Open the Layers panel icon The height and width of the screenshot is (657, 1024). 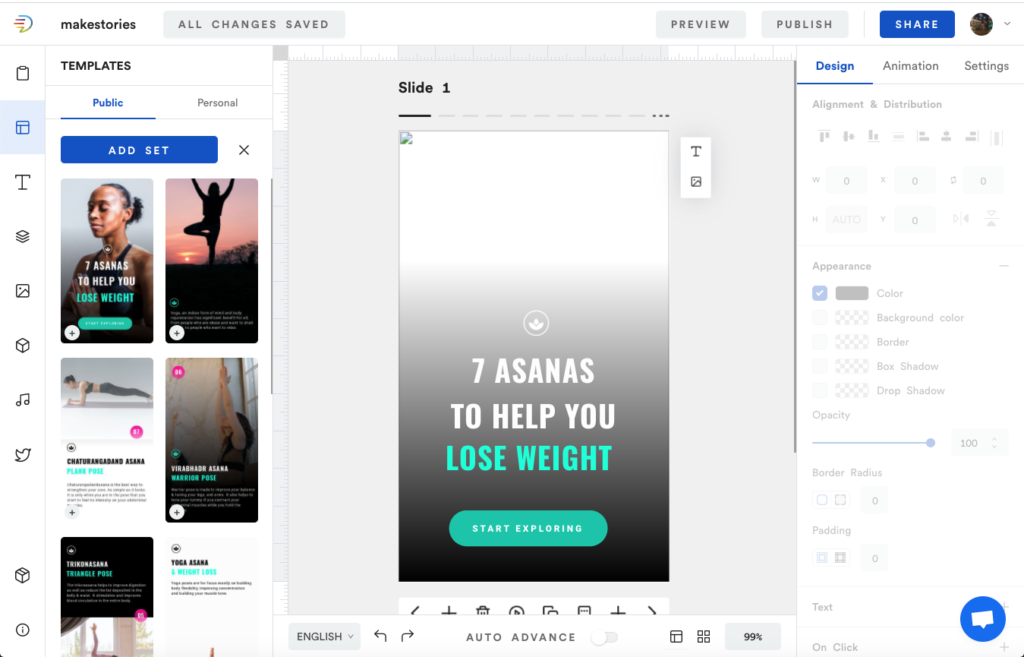tap(23, 236)
